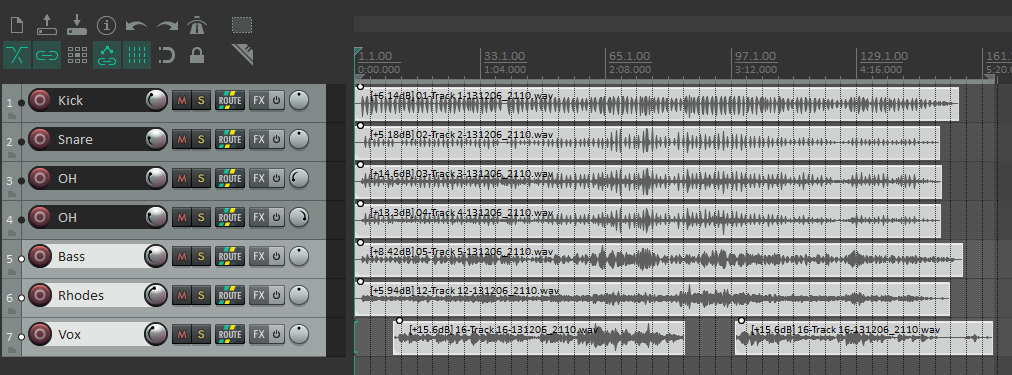The width and height of the screenshot is (1012, 375).
Task: Open FX chain for Rhodes track
Action: point(259,296)
